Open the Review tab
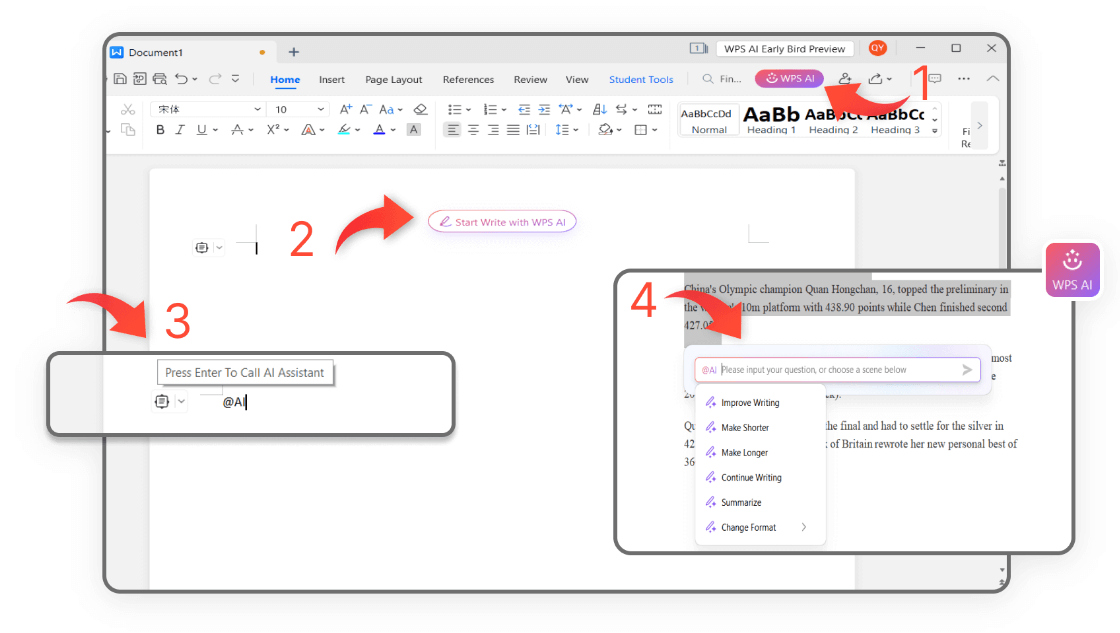1120x633 pixels. 530,79
